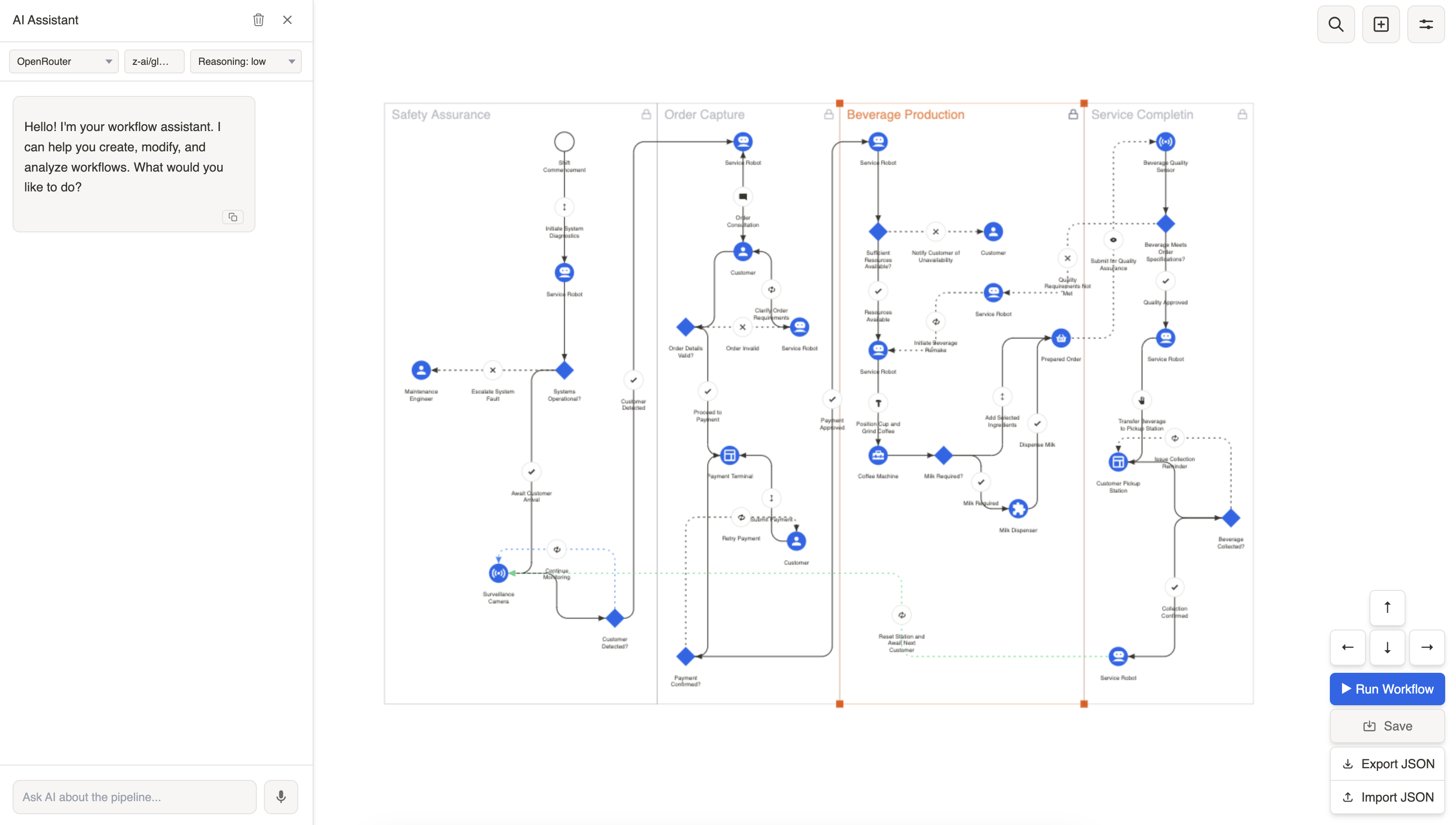This screenshot has width=1456, height=825.
Task: Select the Safety Assurance lane title
Action: click(441, 114)
